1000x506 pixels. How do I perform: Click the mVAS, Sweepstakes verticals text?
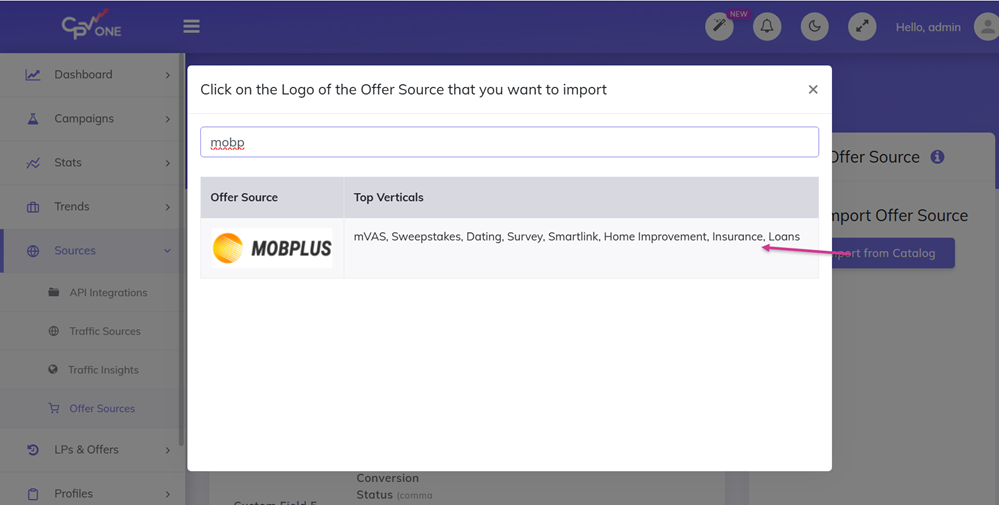[577, 237]
